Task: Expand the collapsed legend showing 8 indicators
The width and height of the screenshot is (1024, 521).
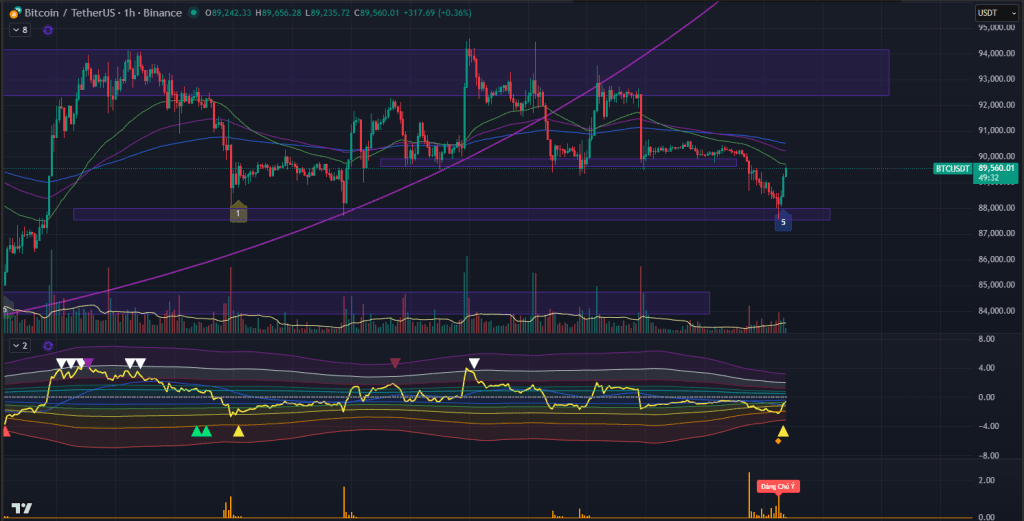Action: [x=19, y=31]
